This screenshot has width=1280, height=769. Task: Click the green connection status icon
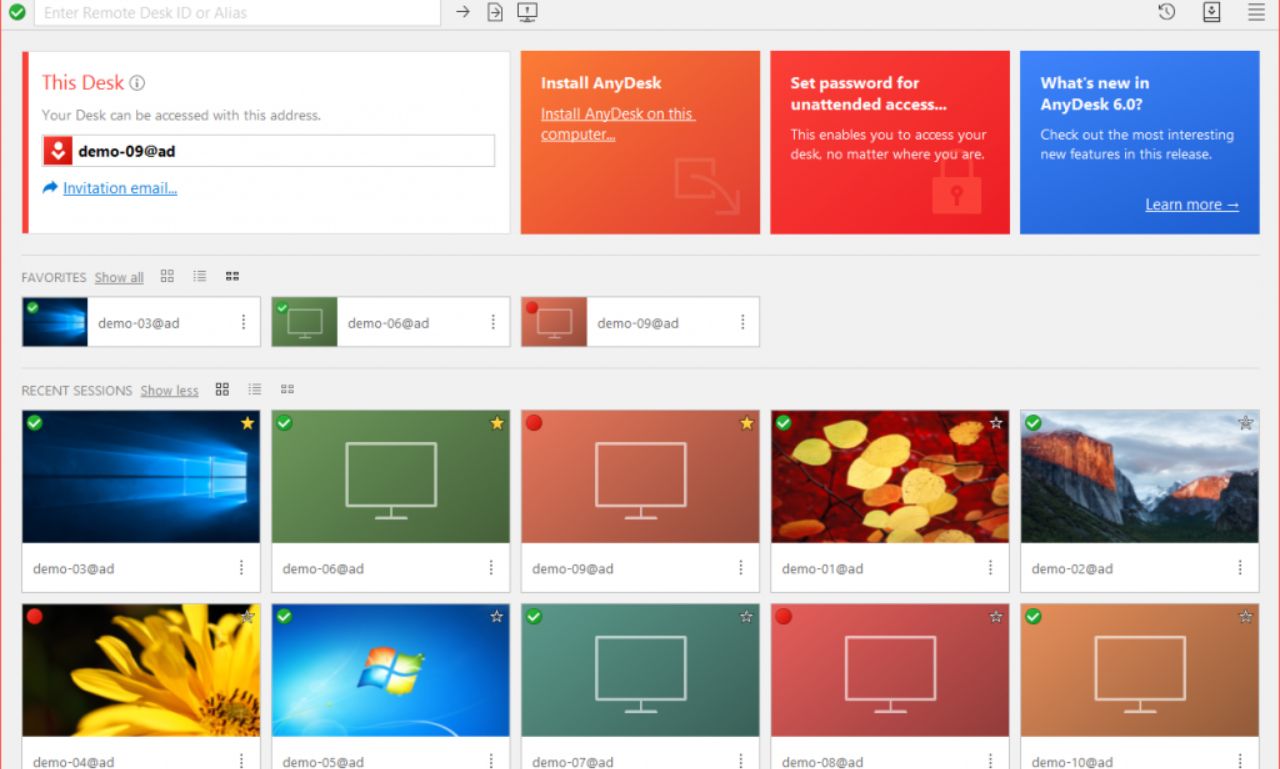(17, 13)
